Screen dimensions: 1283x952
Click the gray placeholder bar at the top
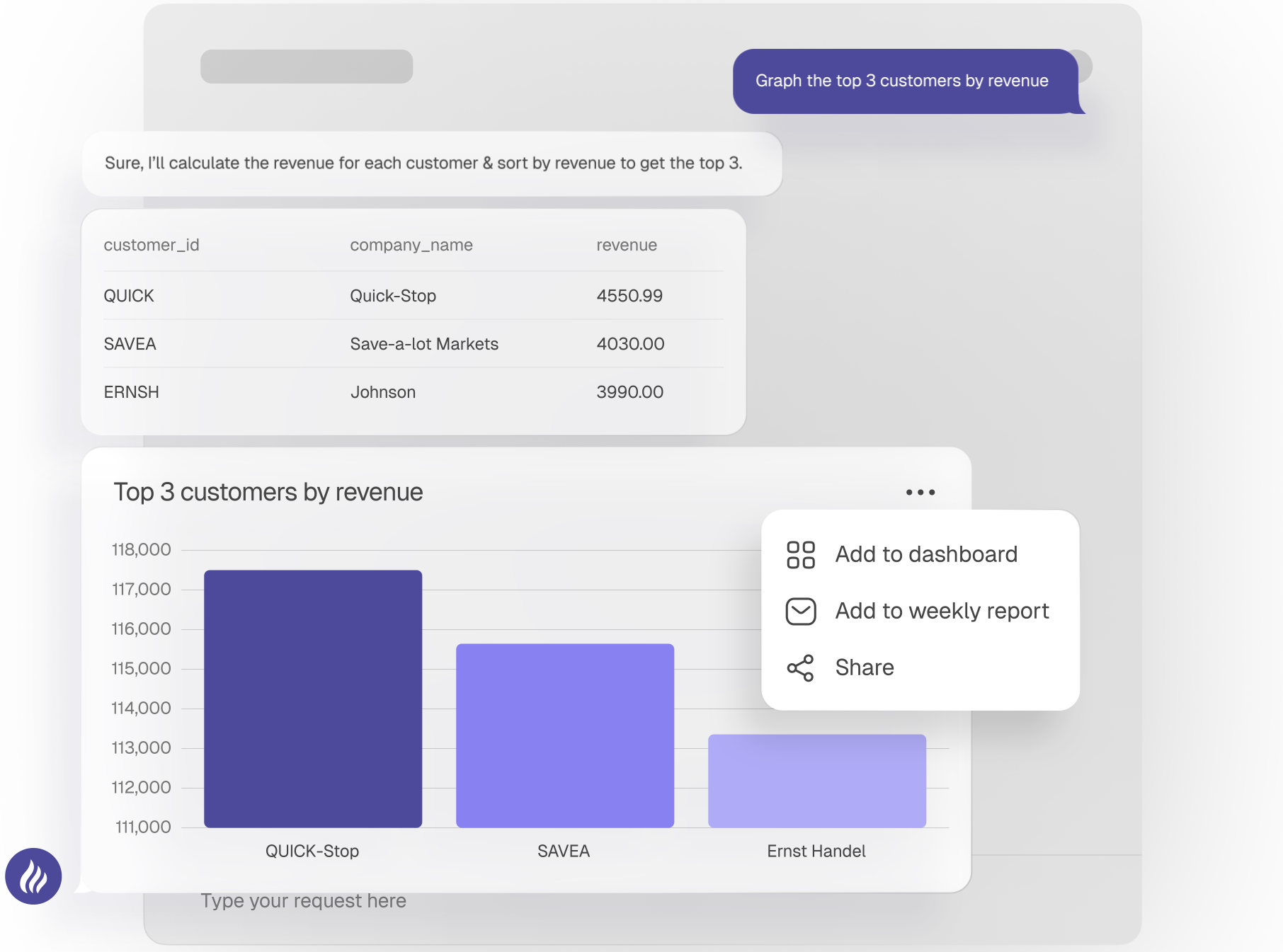pos(307,66)
